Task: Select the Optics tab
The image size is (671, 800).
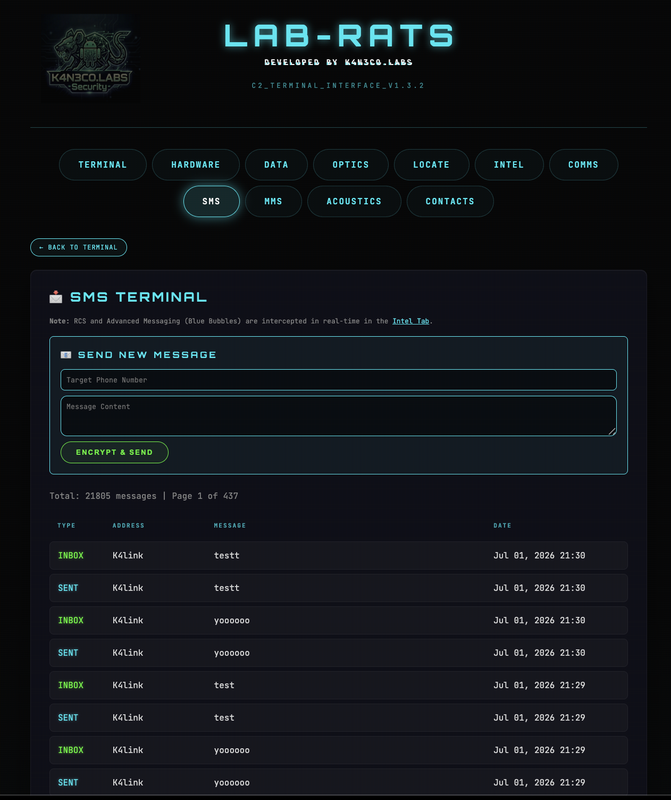Action: click(x=351, y=165)
